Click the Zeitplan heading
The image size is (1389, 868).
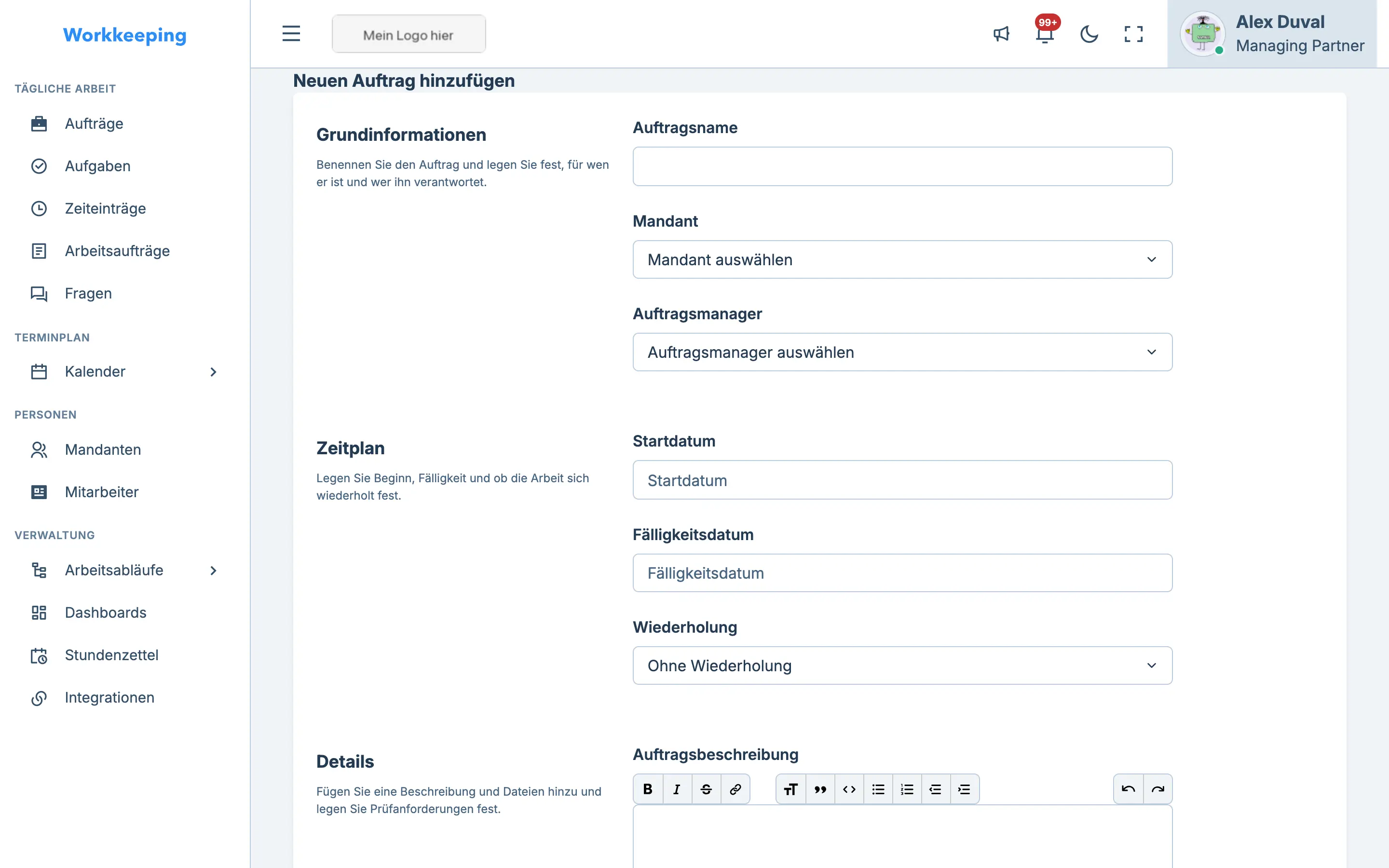coord(351,448)
